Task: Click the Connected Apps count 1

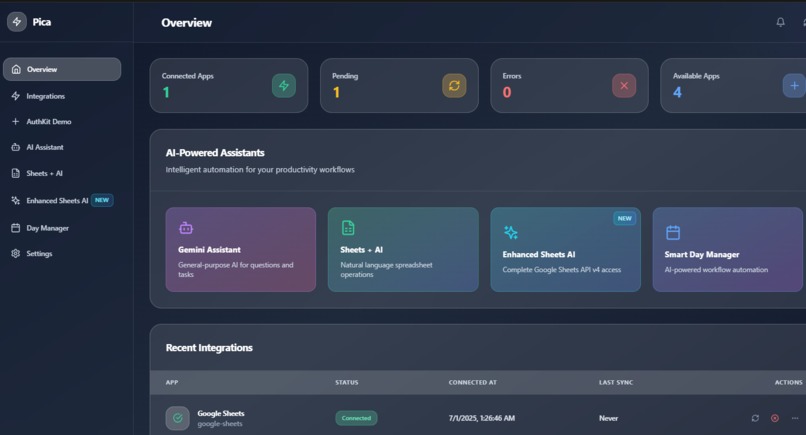Action: coord(166,93)
